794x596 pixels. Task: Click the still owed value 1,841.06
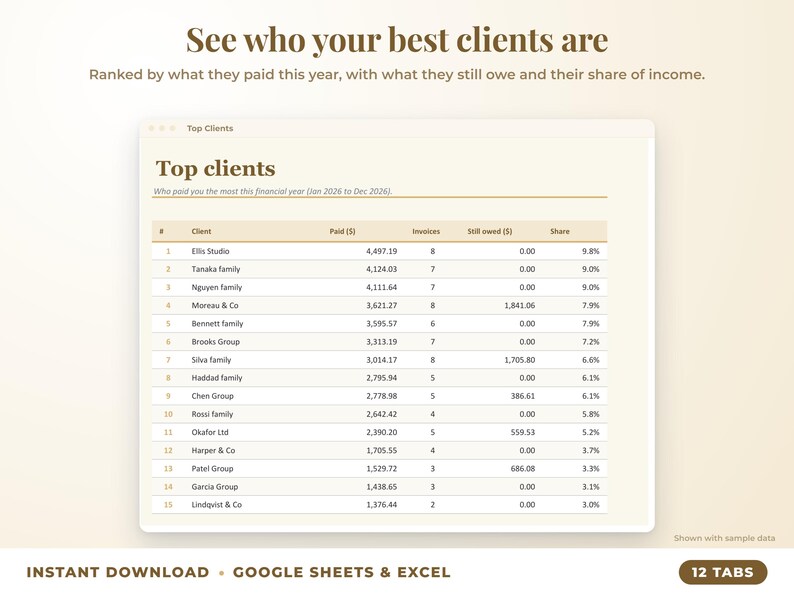(520, 305)
